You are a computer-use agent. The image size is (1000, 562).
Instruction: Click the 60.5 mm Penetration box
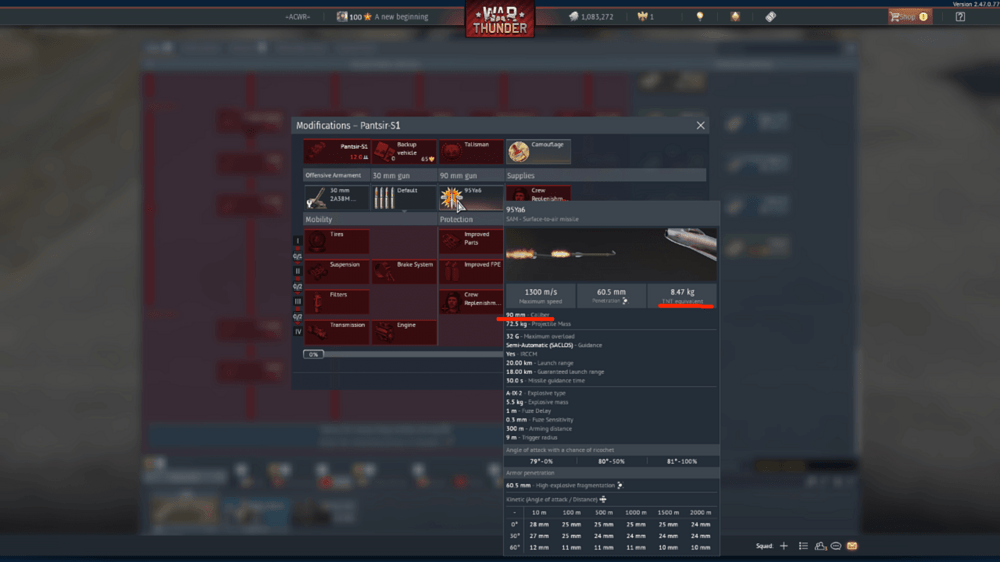[611, 296]
